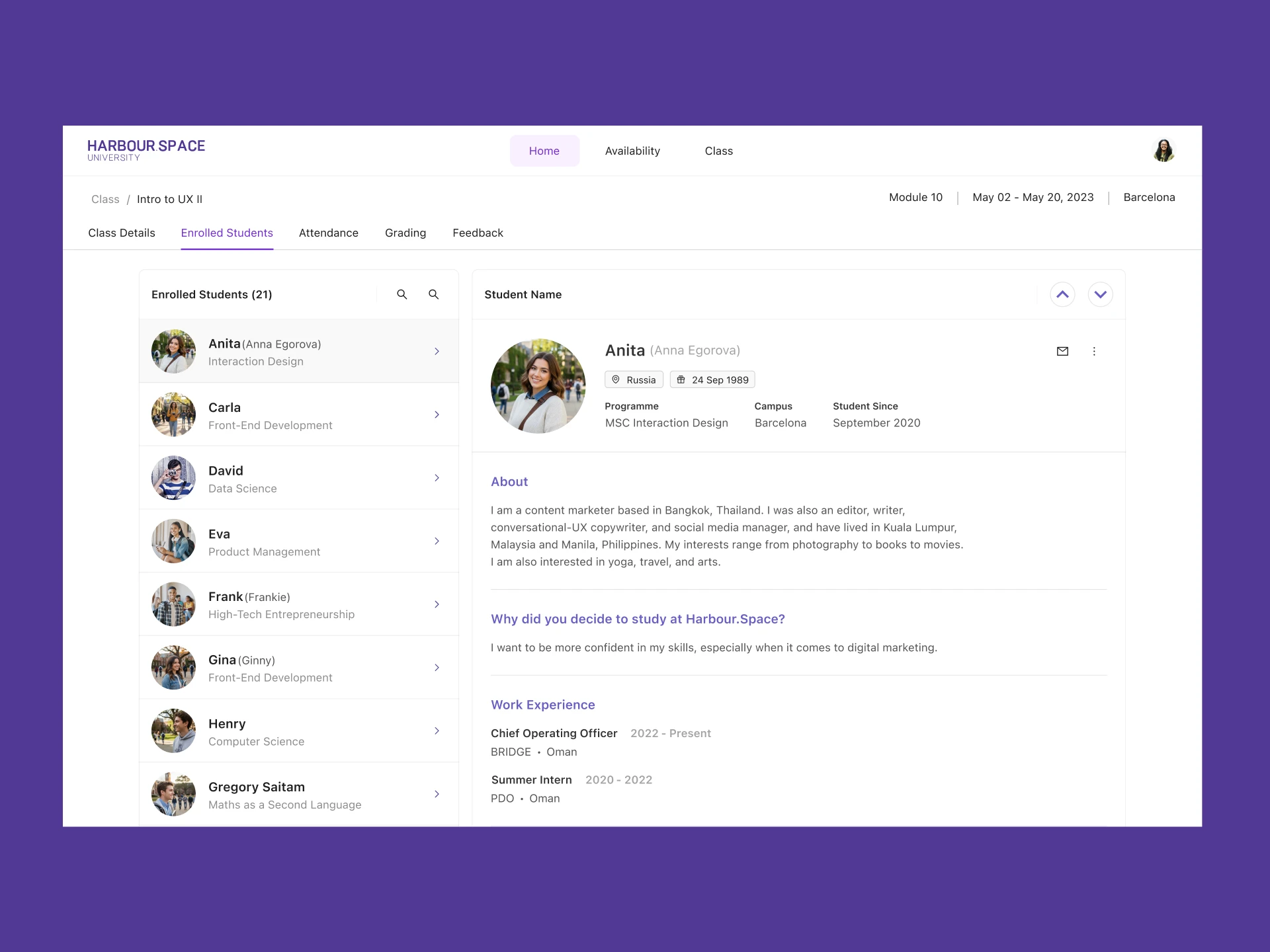This screenshot has width=1270, height=952.
Task: Click the Harbour.Space University logo
Action: pyautogui.click(x=146, y=150)
